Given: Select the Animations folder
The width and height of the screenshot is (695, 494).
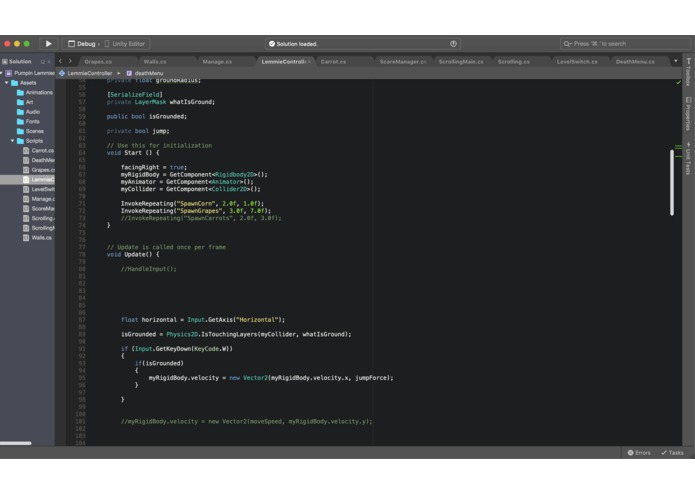Looking at the screenshot, I should pyautogui.click(x=35, y=93).
